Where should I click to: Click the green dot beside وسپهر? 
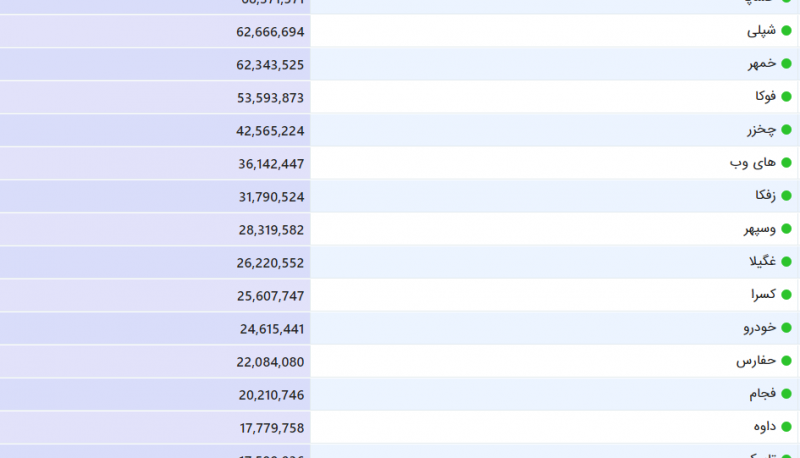(786, 228)
